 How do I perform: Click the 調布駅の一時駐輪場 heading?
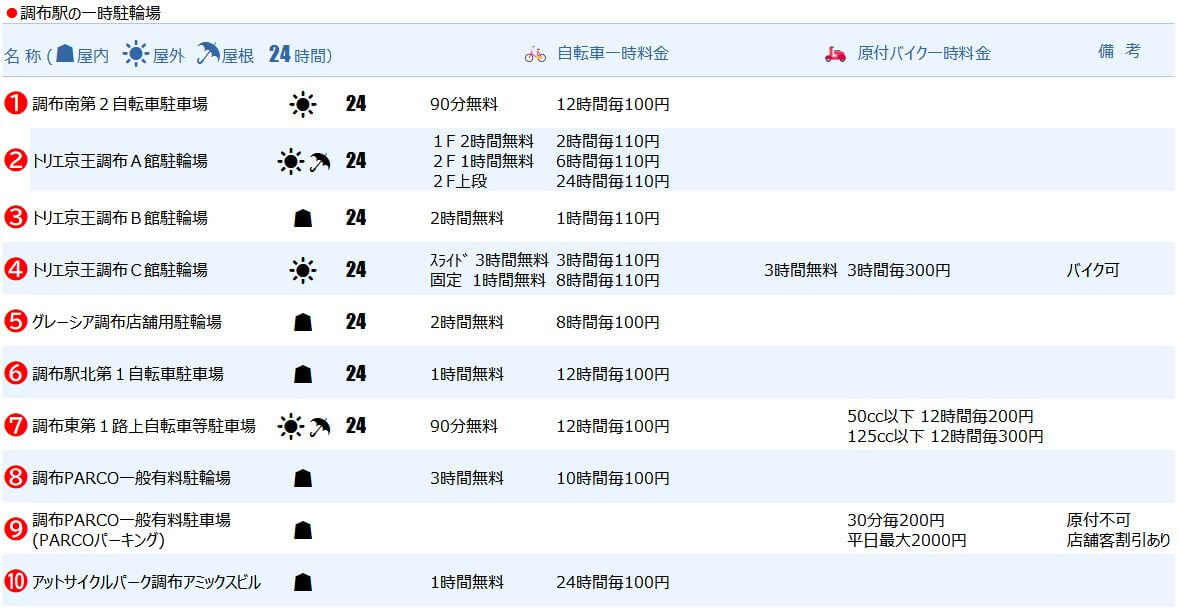coord(89,12)
